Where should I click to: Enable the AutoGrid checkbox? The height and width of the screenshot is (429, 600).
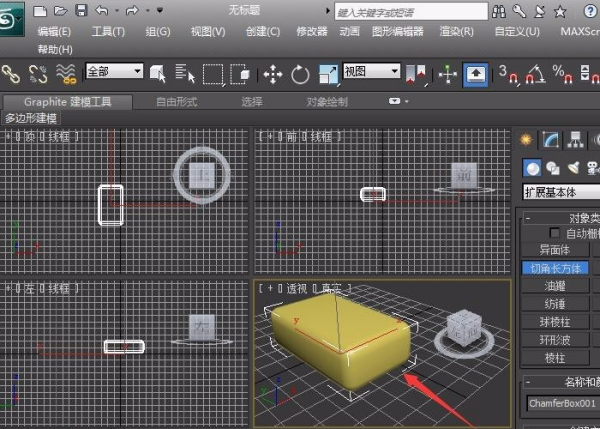(554, 233)
